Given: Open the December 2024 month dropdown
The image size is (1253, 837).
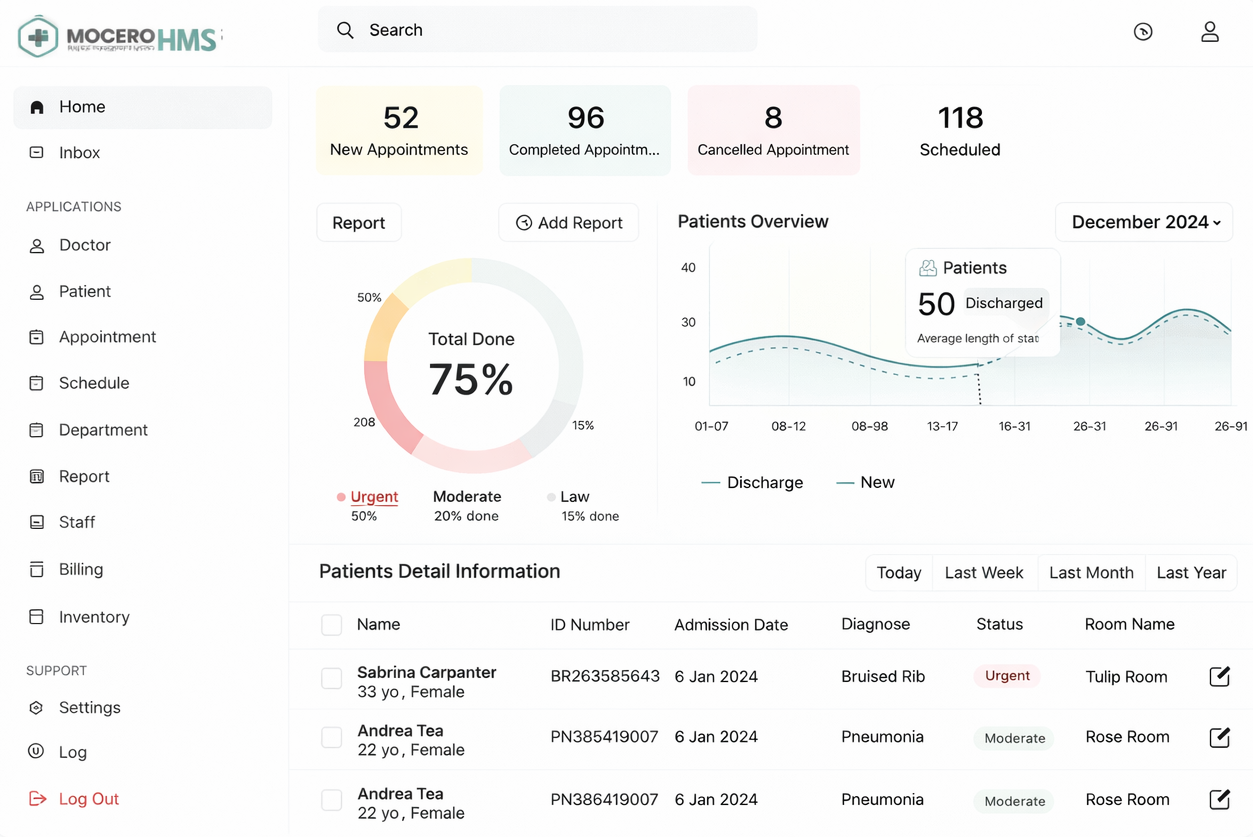Looking at the screenshot, I should 1143,222.
